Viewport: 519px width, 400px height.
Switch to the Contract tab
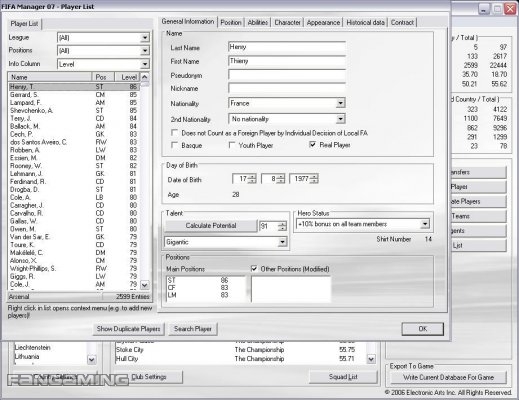[x=402, y=22]
